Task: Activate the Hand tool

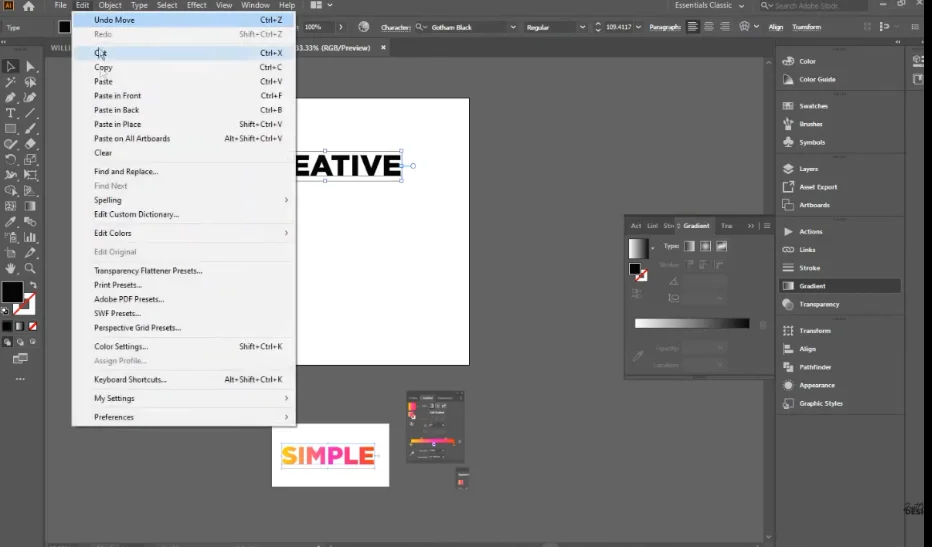Action: (x=10, y=269)
